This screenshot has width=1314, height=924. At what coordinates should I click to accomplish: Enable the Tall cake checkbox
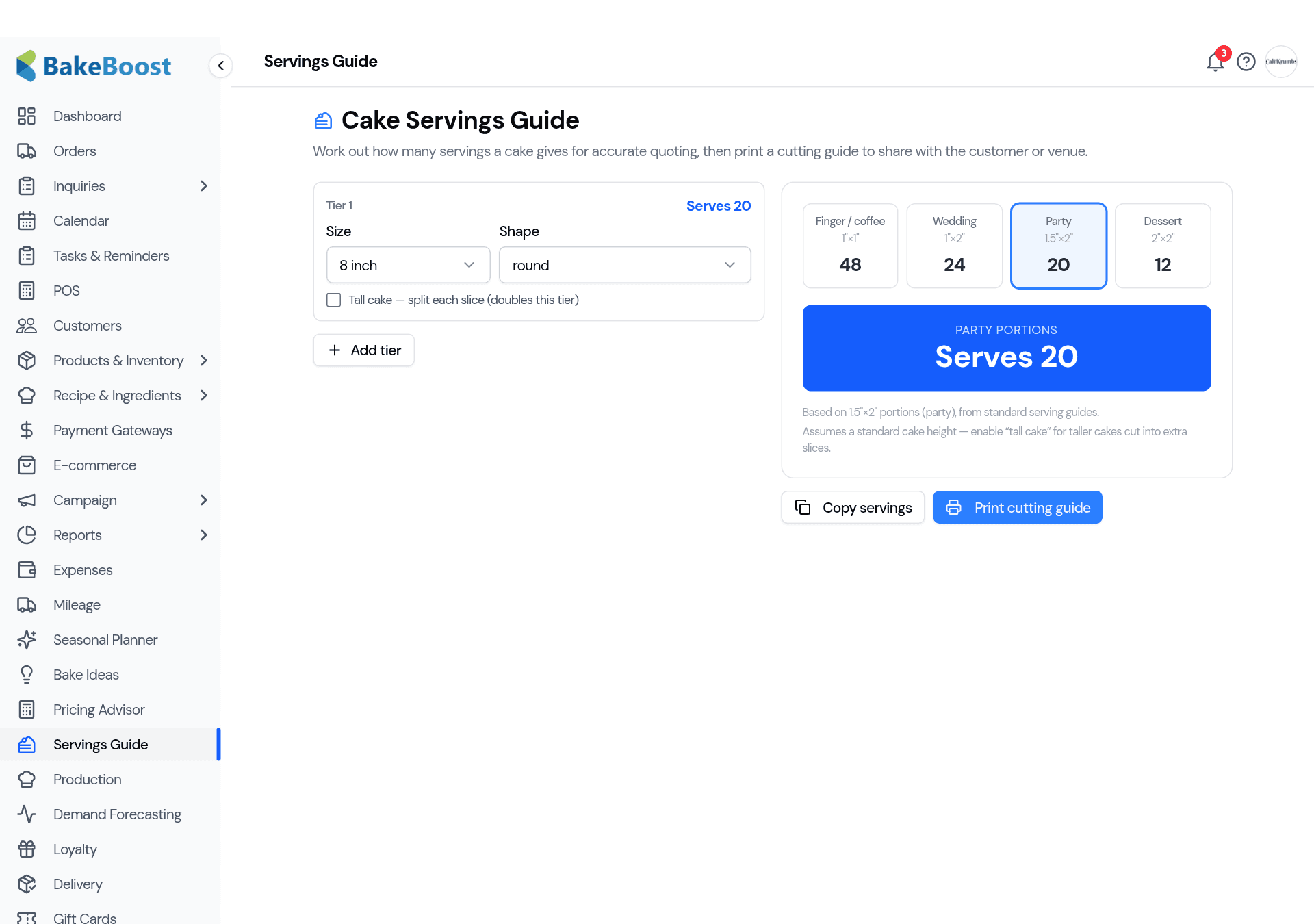(333, 300)
